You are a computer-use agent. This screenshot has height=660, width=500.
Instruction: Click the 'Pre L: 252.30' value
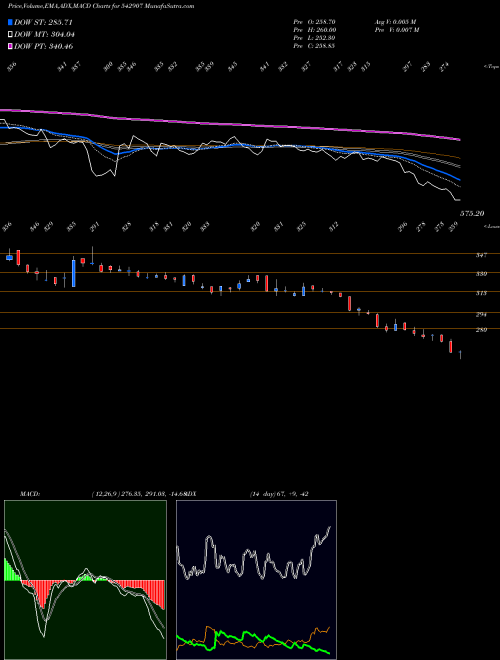tap(314, 38)
